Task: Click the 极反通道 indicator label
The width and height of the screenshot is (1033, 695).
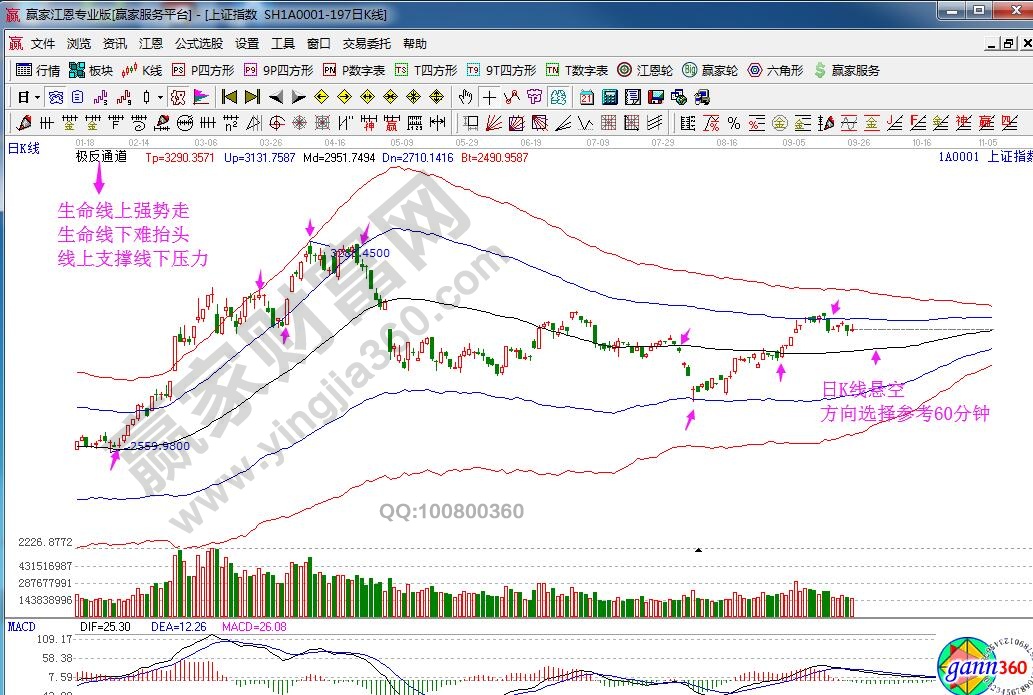Action: (x=101, y=157)
